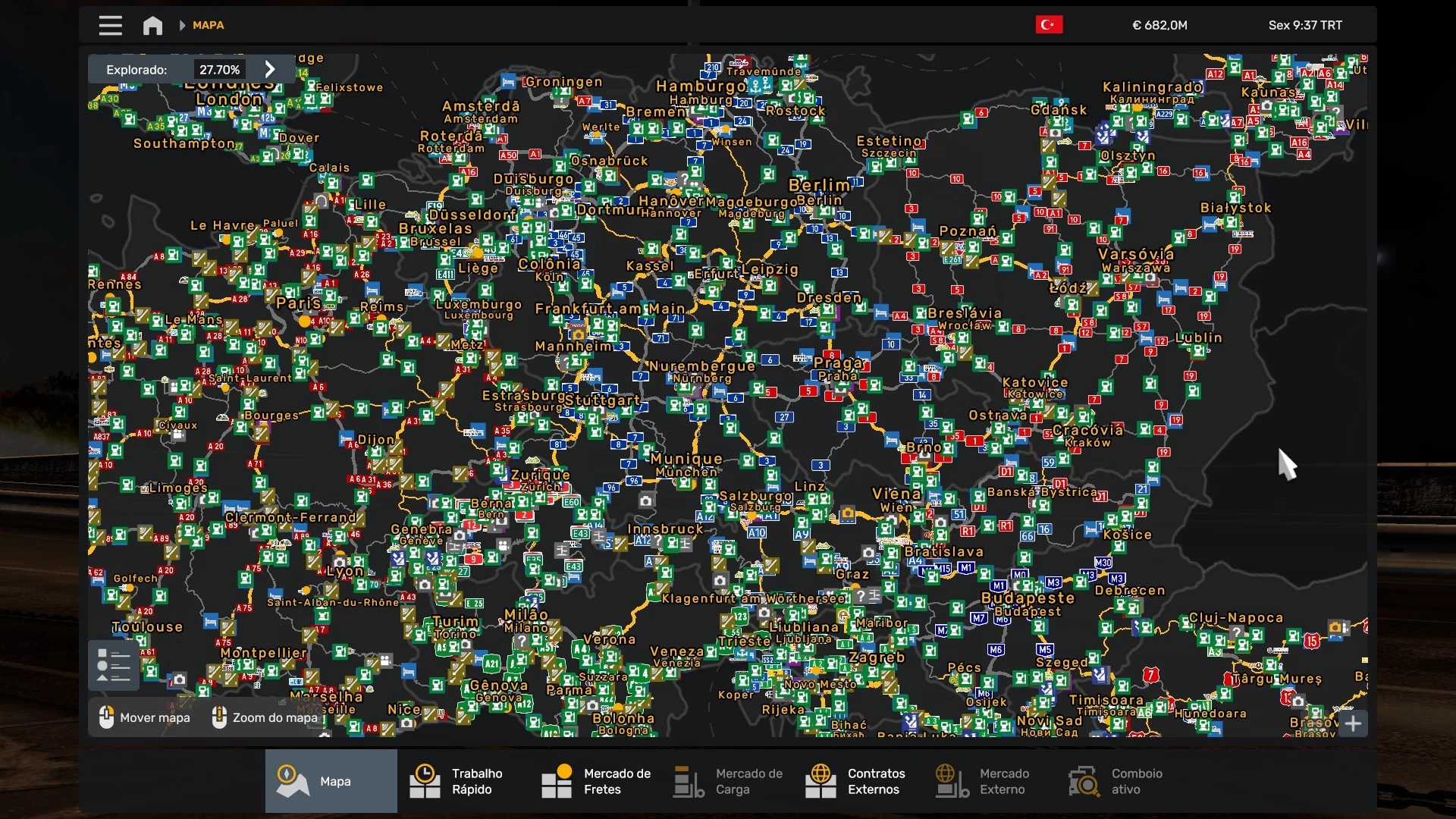1456x819 pixels.
Task: Click the MAPA breadcrumb label
Action: tap(208, 25)
